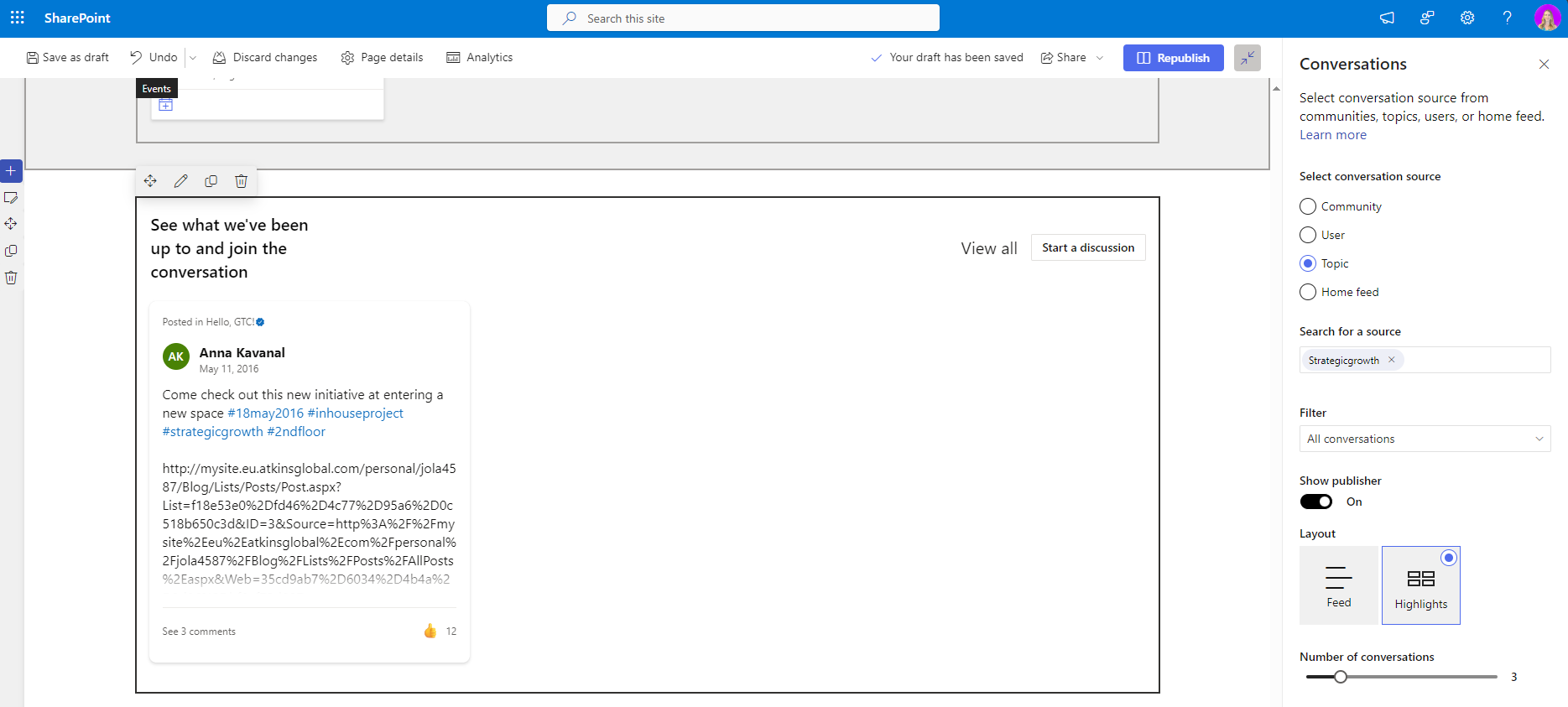Click the Republish button
1568x707 pixels.
coord(1173,58)
